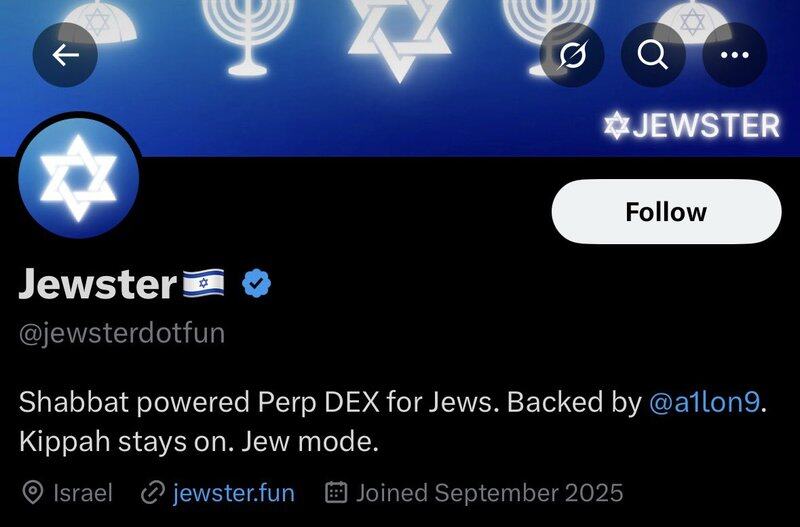Tap the back arrow button
This screenshot has width=800, height=527.
(x=65, y=55)
